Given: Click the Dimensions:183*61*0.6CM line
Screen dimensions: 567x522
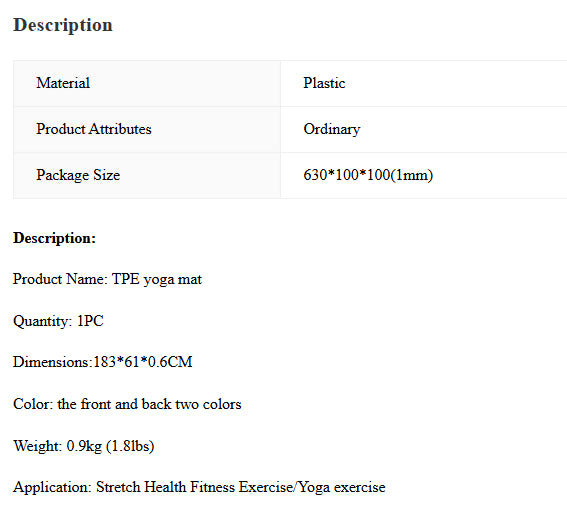Looking at the screenshot, I should pos(103,362).
